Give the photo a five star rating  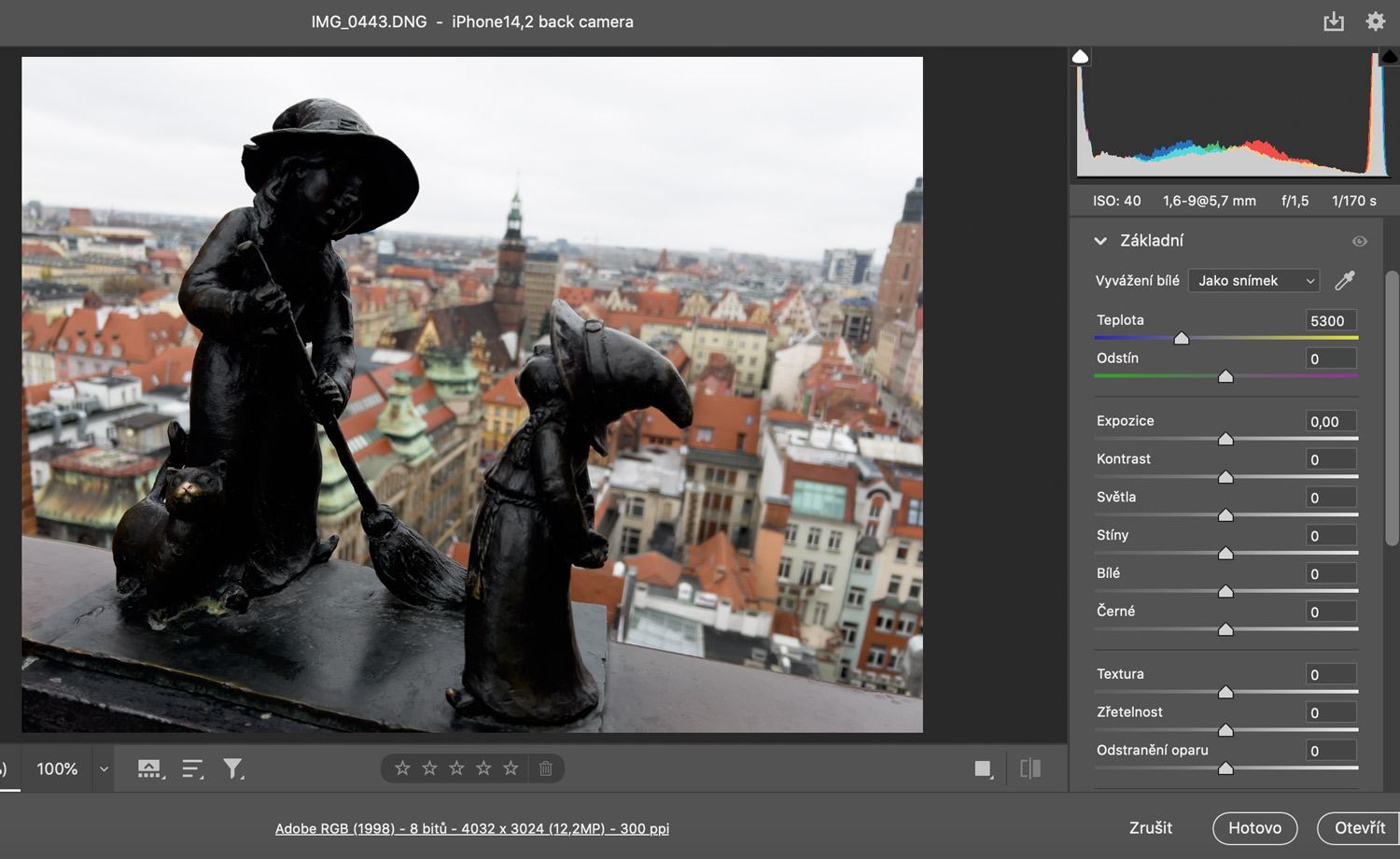[511, 768]
